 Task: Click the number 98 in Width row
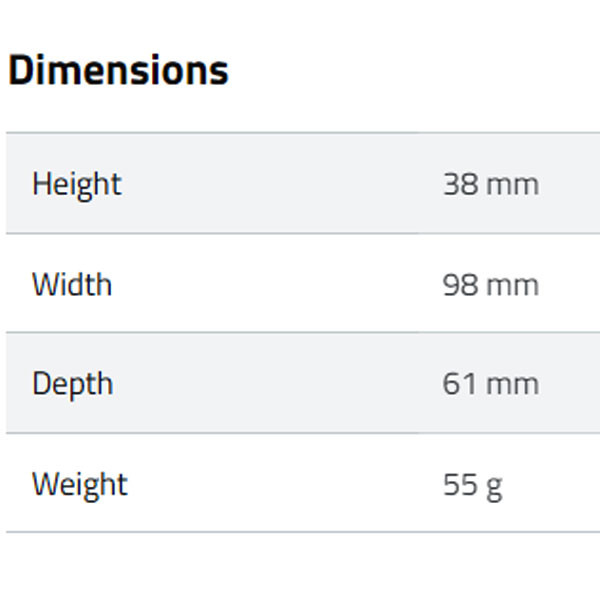coord(460,284)
